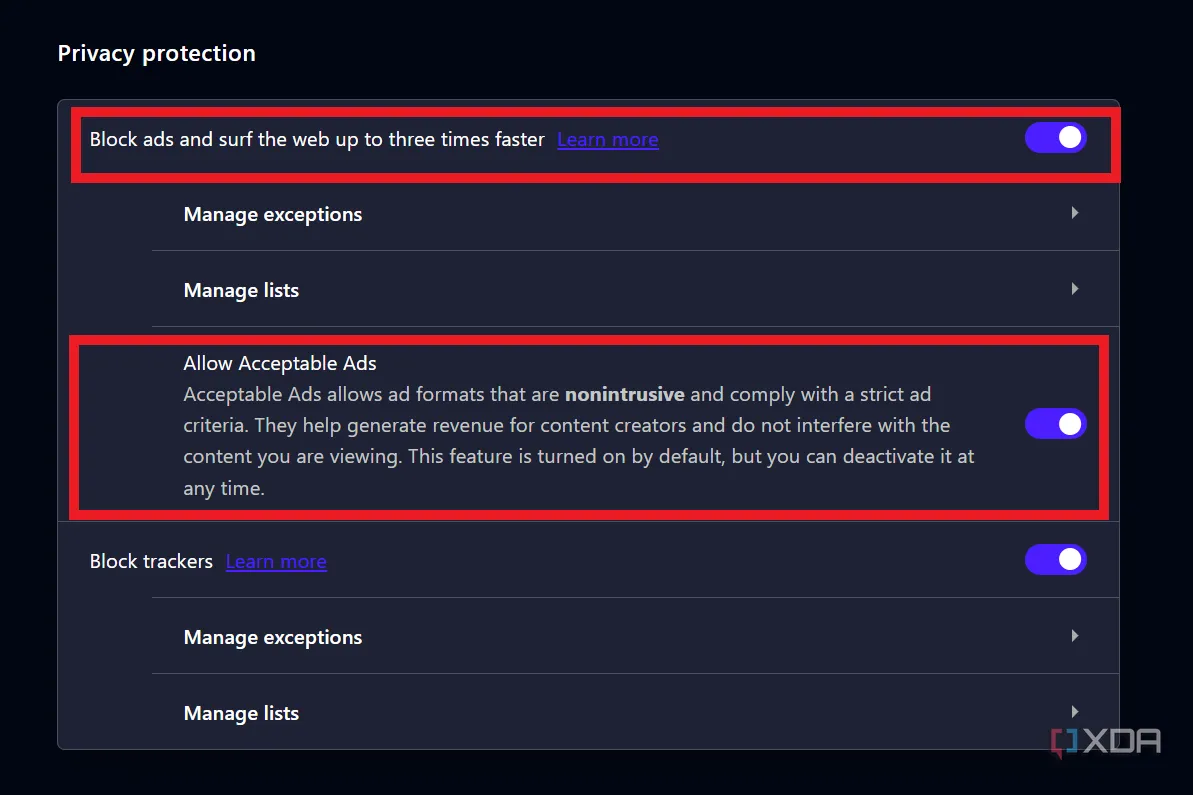This screenshot has height=795, width=1193.
Task: Select Manage exceptions label under Block trackers
Action: [x=273, y=638]
